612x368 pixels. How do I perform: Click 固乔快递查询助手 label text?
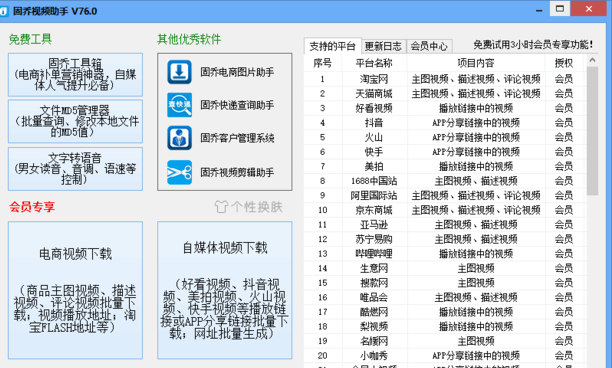[237, 105]
